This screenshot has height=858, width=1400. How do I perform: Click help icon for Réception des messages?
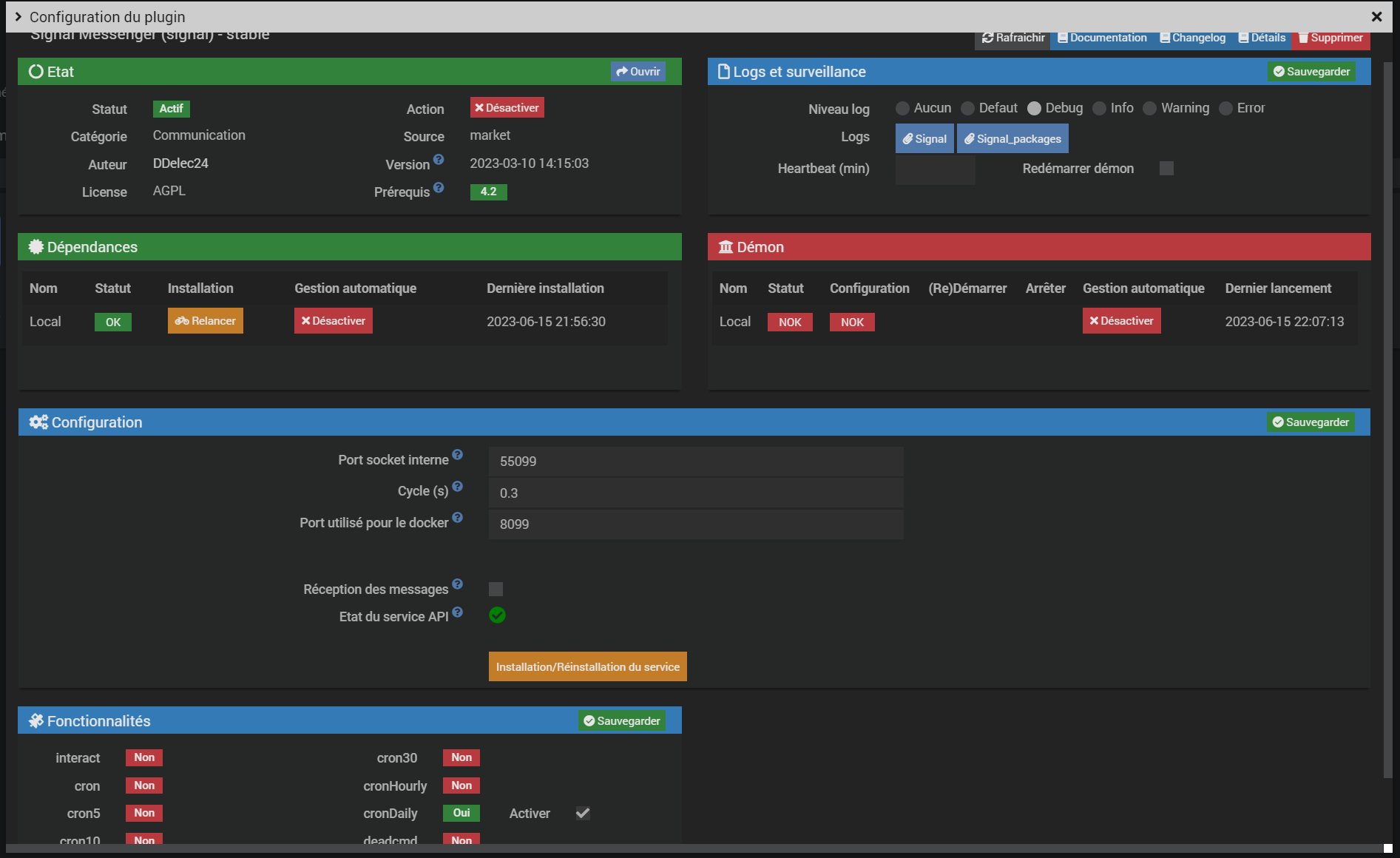(457, 584)
